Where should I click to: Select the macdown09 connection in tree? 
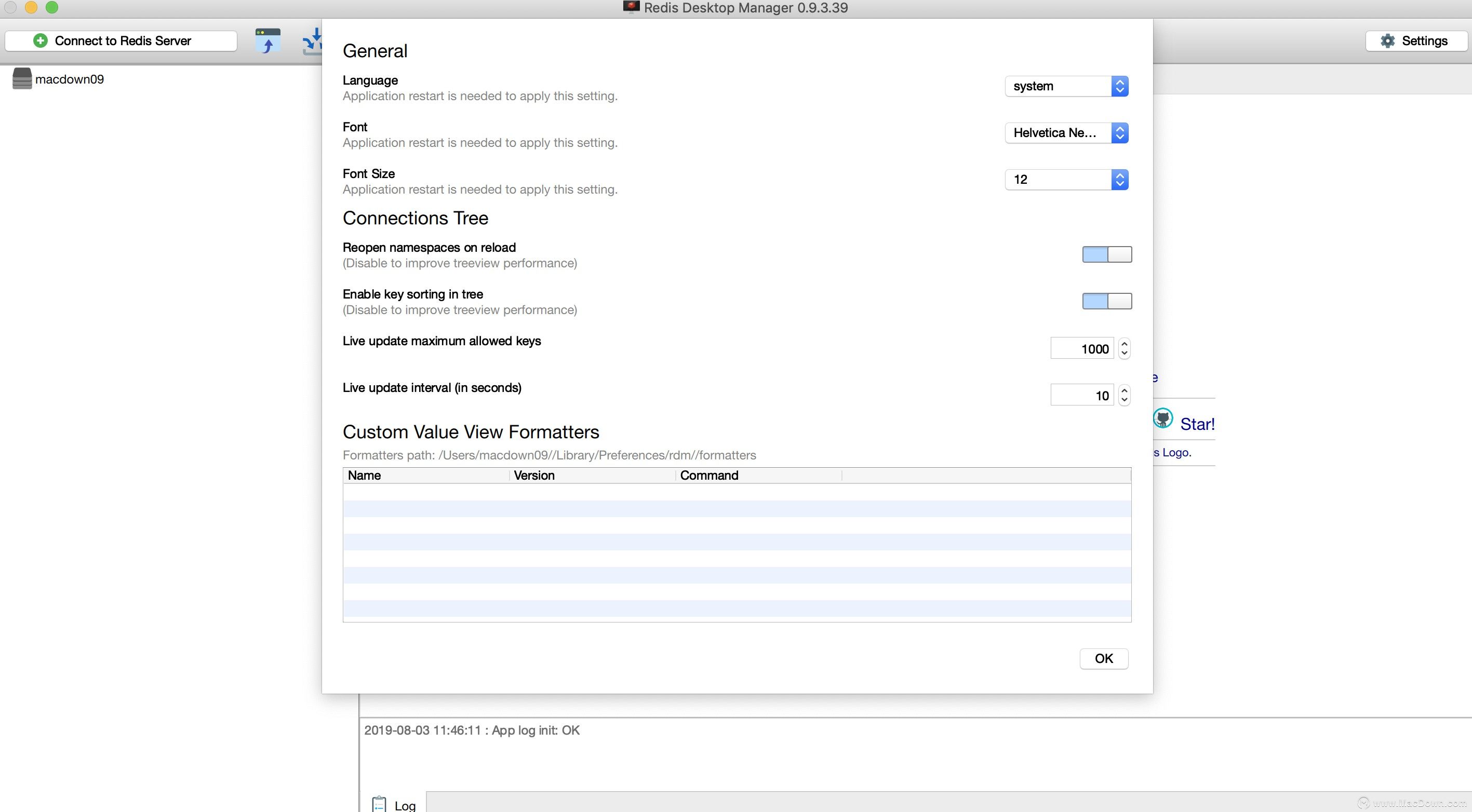click(x=69, y=79)
